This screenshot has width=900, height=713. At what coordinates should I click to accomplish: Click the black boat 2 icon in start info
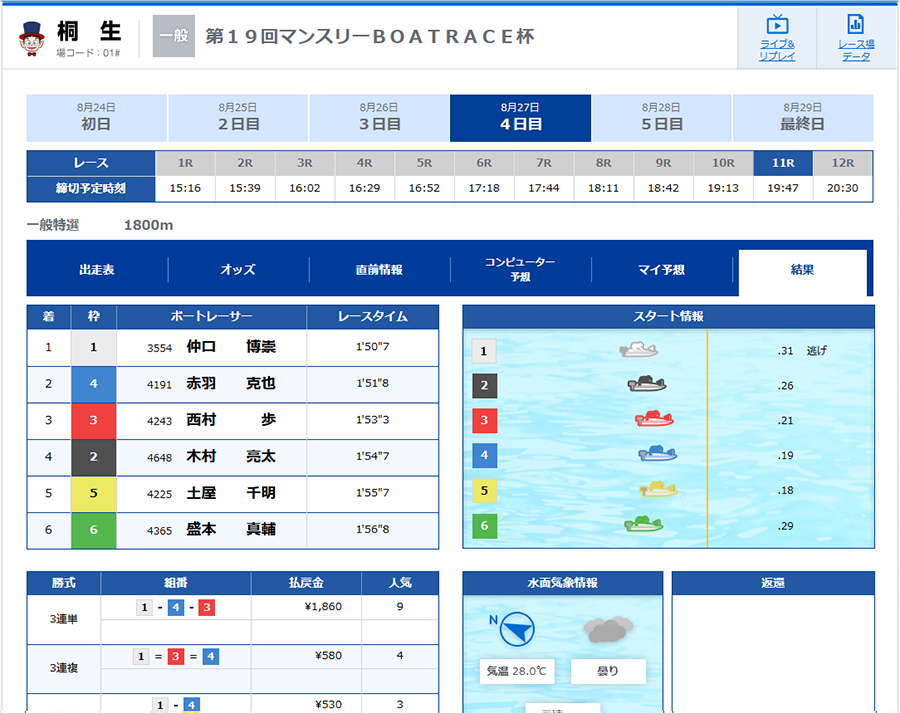pyautogui.click(x=647, y=384)
